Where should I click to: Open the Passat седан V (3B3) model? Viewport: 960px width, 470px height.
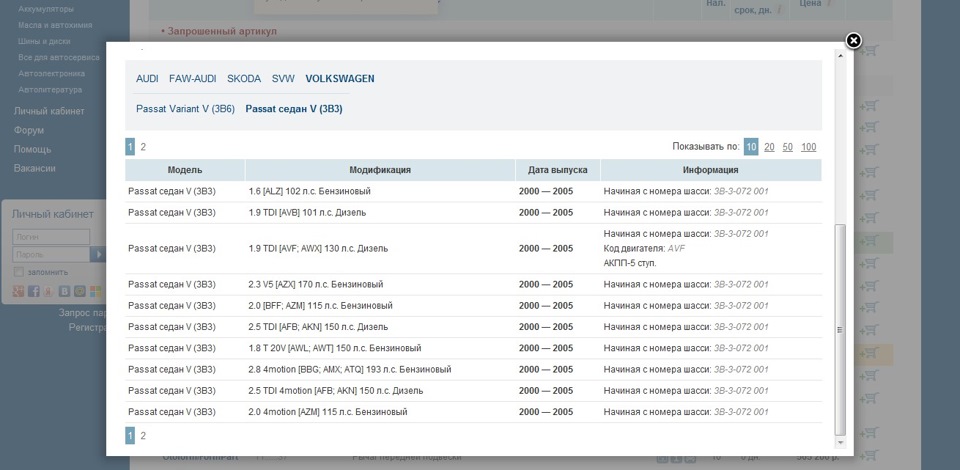point(294,109)
